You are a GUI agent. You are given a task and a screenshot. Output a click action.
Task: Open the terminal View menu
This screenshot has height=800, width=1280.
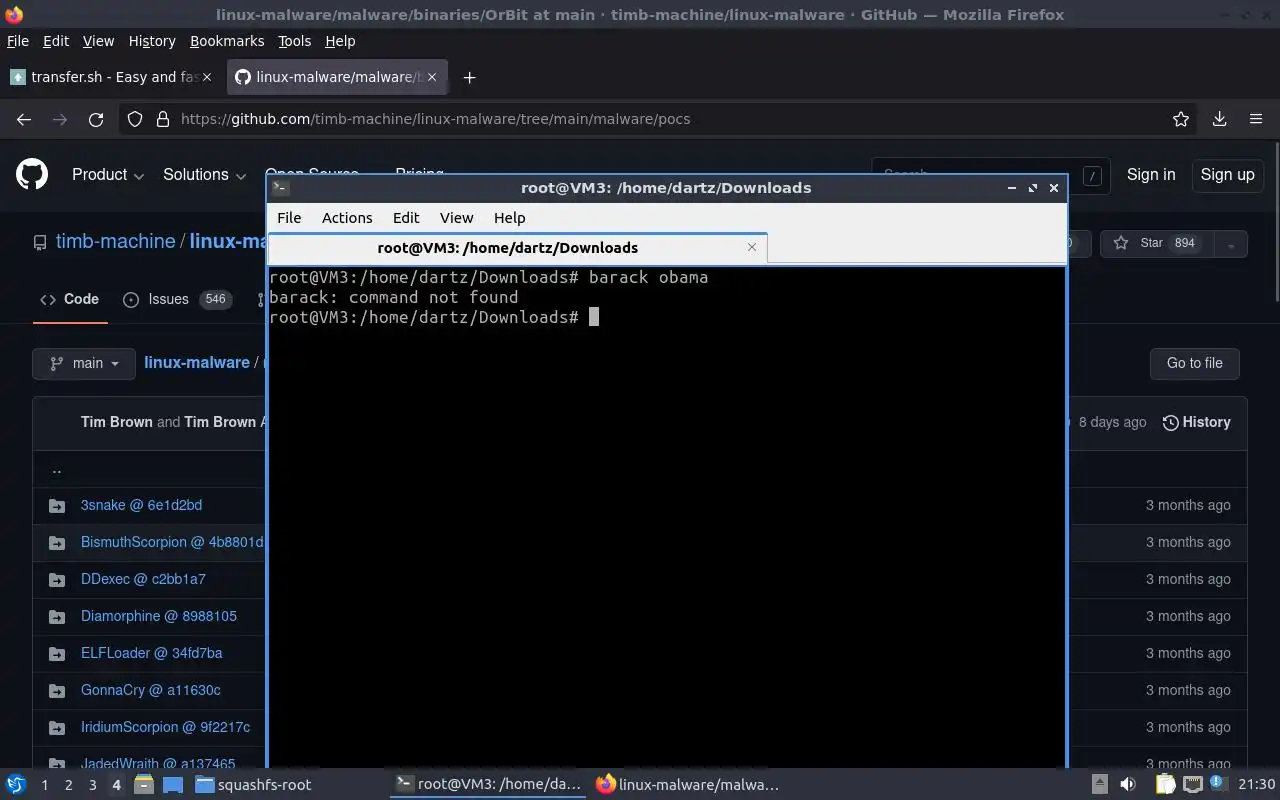456,217
